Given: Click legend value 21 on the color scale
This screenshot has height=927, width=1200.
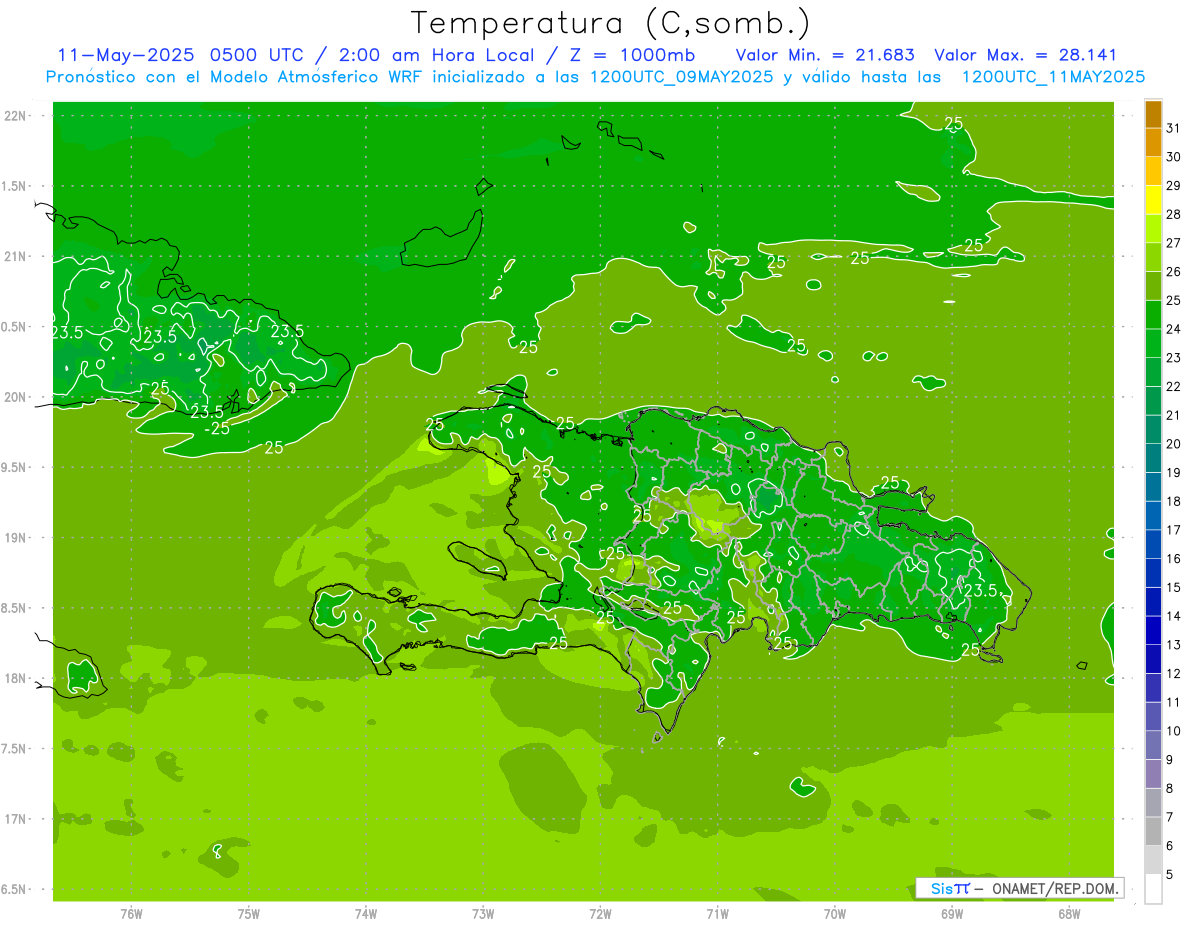Looking at the screenshot, I should [1174, 415].
